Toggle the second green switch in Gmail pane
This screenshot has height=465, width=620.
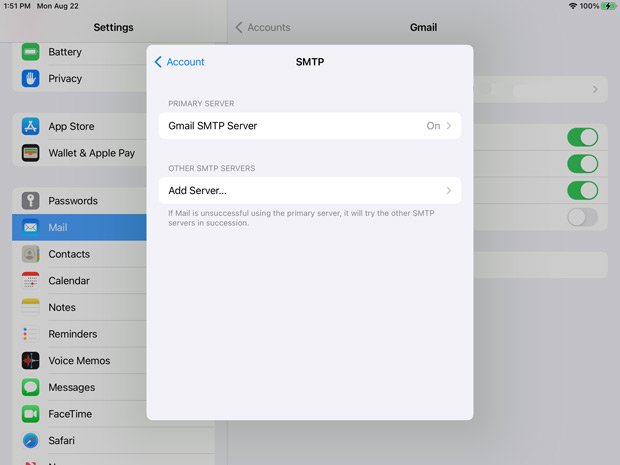coord(582,164)
